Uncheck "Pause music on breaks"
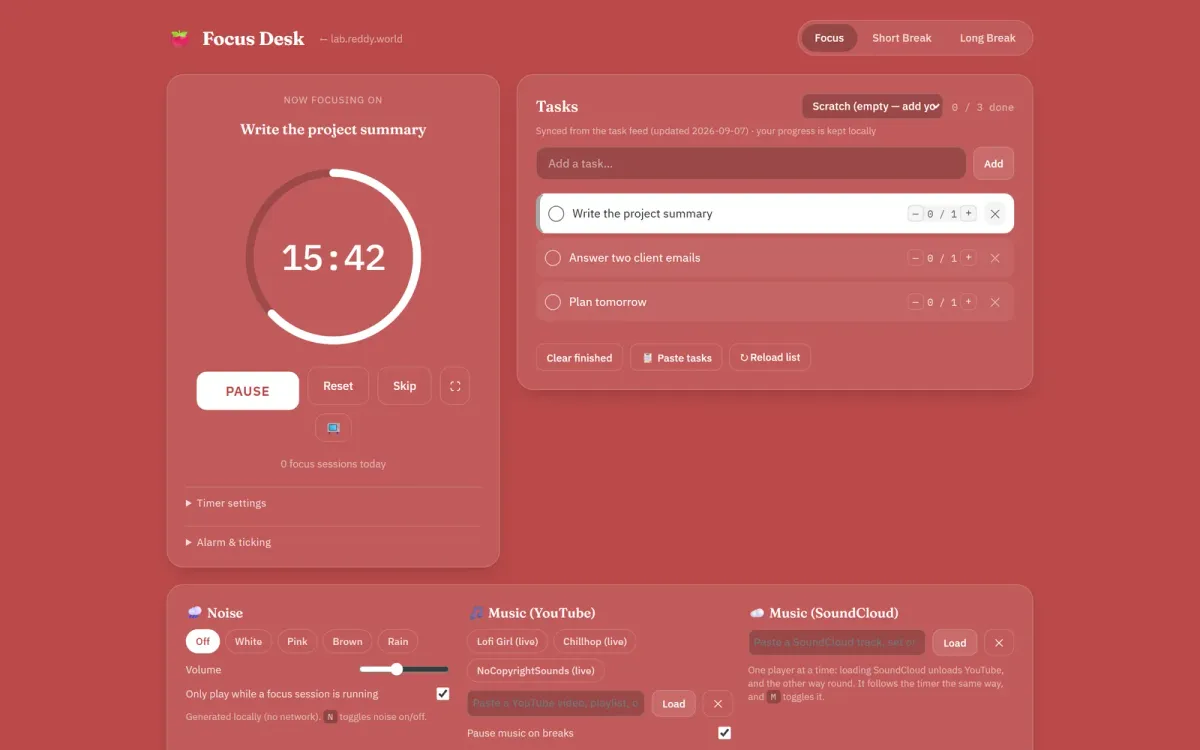Screen dimensions: 1200x750 [725, 733]
